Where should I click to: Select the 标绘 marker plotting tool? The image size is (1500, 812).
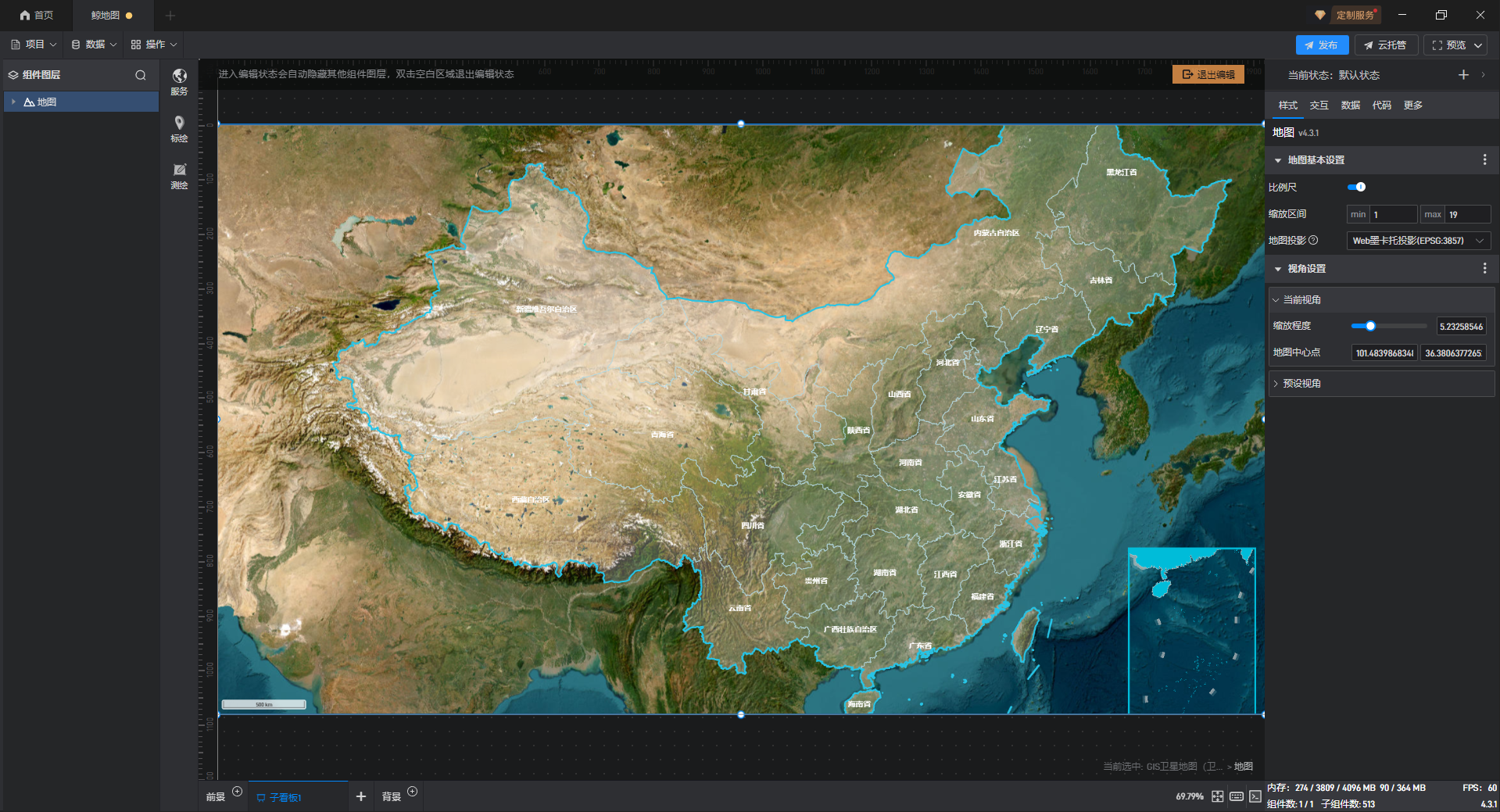(x=179, y=128)
